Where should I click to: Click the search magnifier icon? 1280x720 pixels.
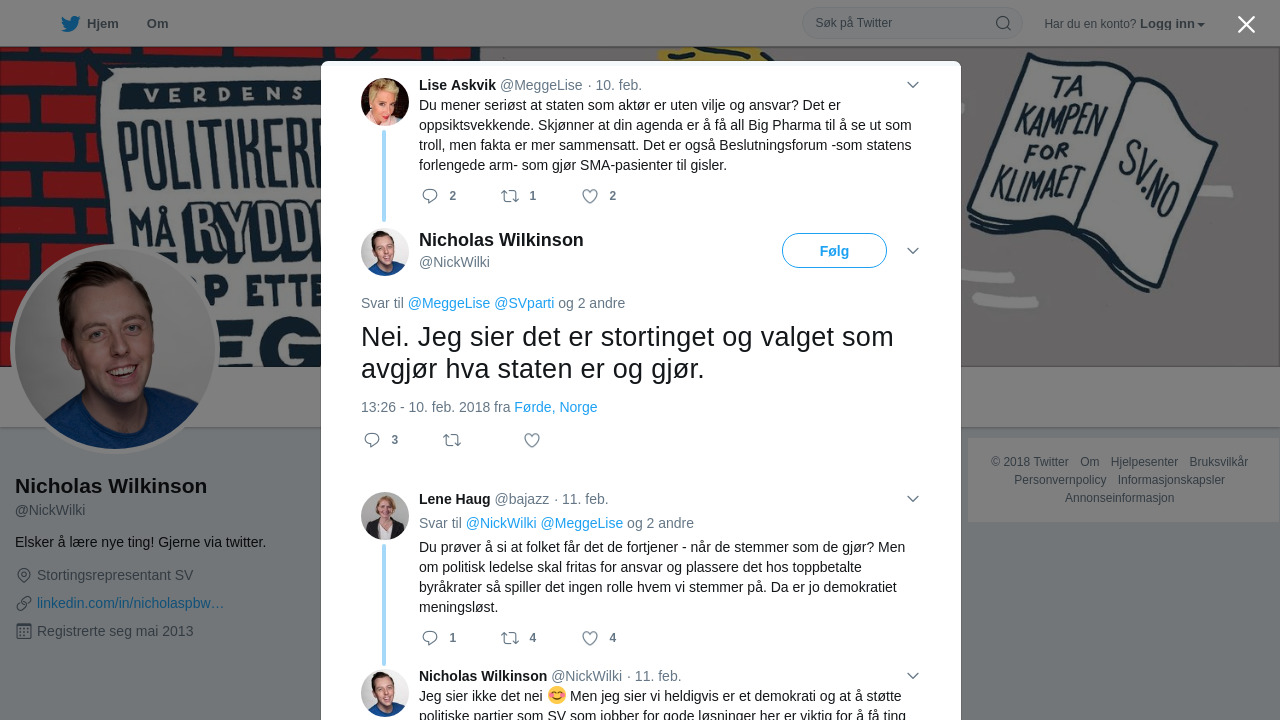coord(1003,23)
